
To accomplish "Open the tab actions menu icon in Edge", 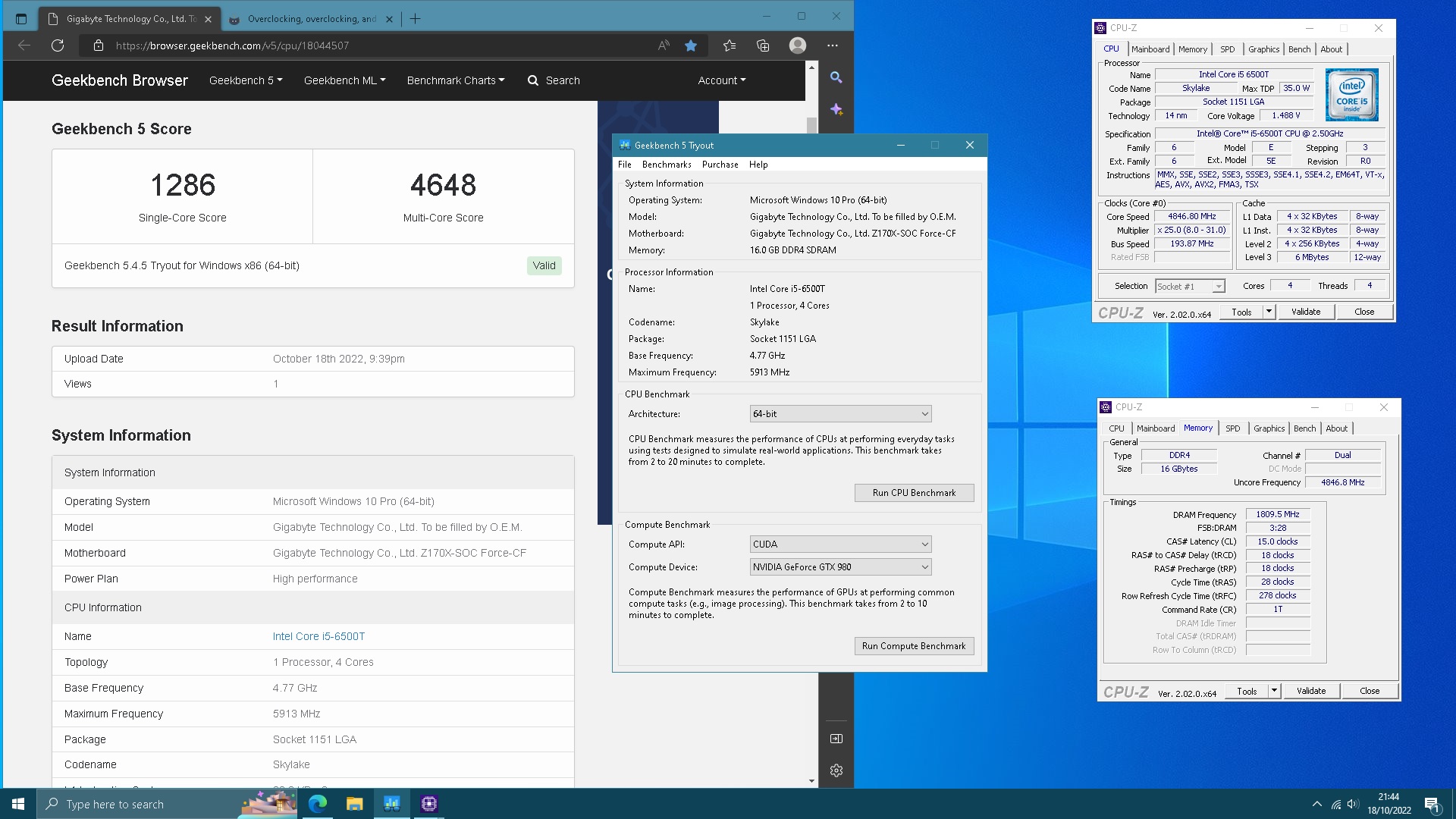I will [x=21, y=19].
